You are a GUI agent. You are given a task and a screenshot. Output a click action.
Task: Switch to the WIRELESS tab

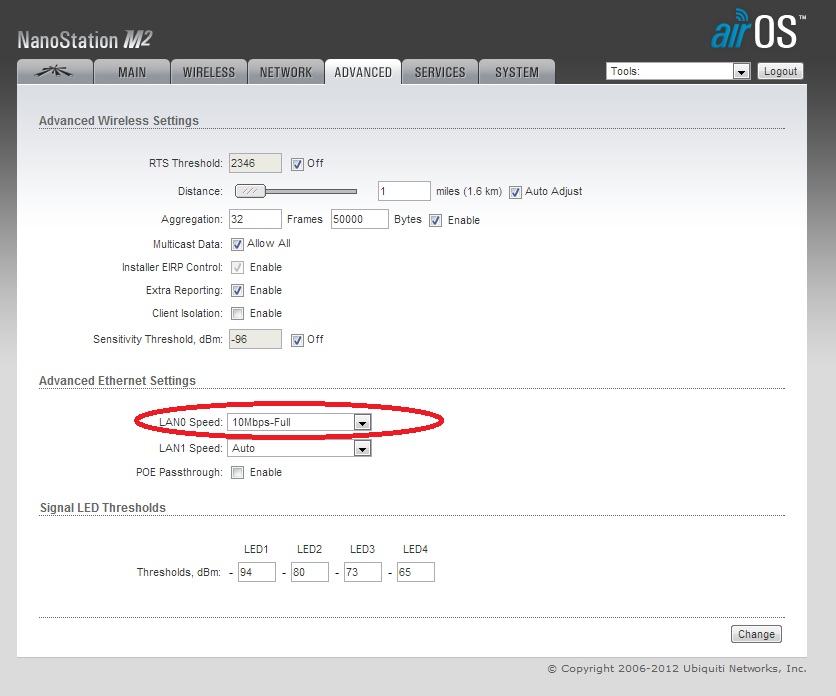click(208, 72)
